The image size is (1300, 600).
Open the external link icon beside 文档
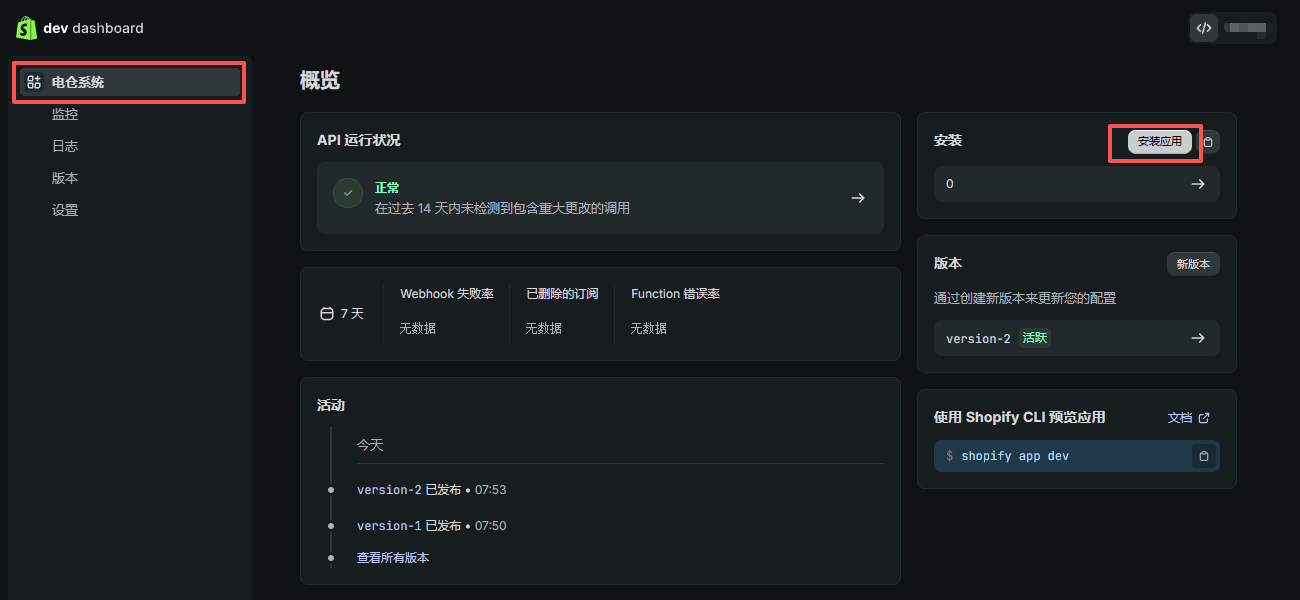tap(1204, 418)
